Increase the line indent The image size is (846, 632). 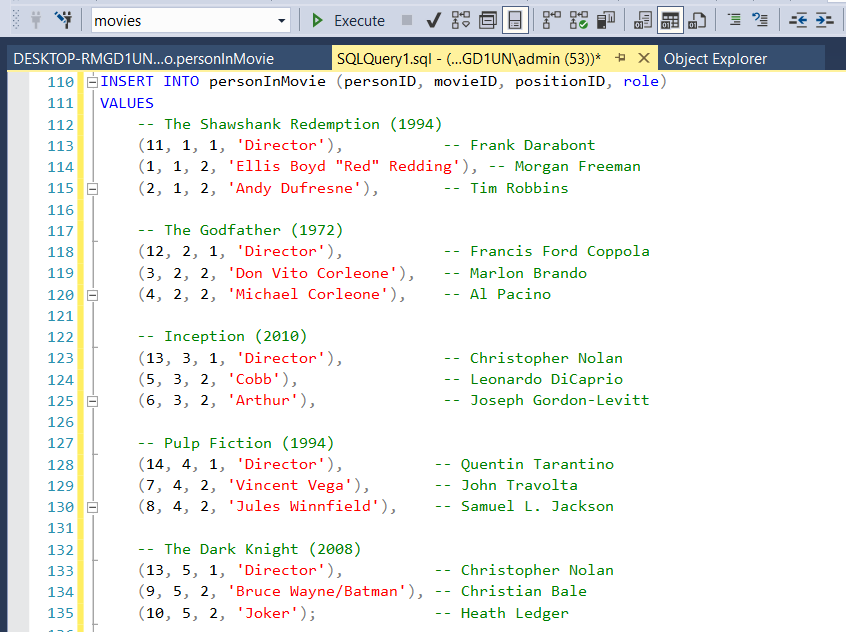824,21
